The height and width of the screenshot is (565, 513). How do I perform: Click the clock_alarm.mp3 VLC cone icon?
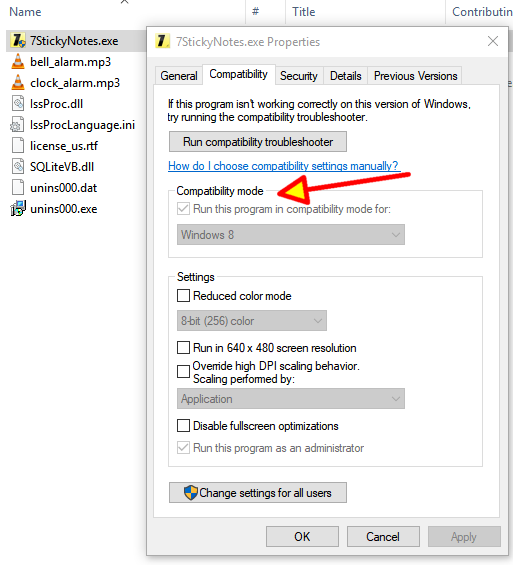(x=18, y=83)
